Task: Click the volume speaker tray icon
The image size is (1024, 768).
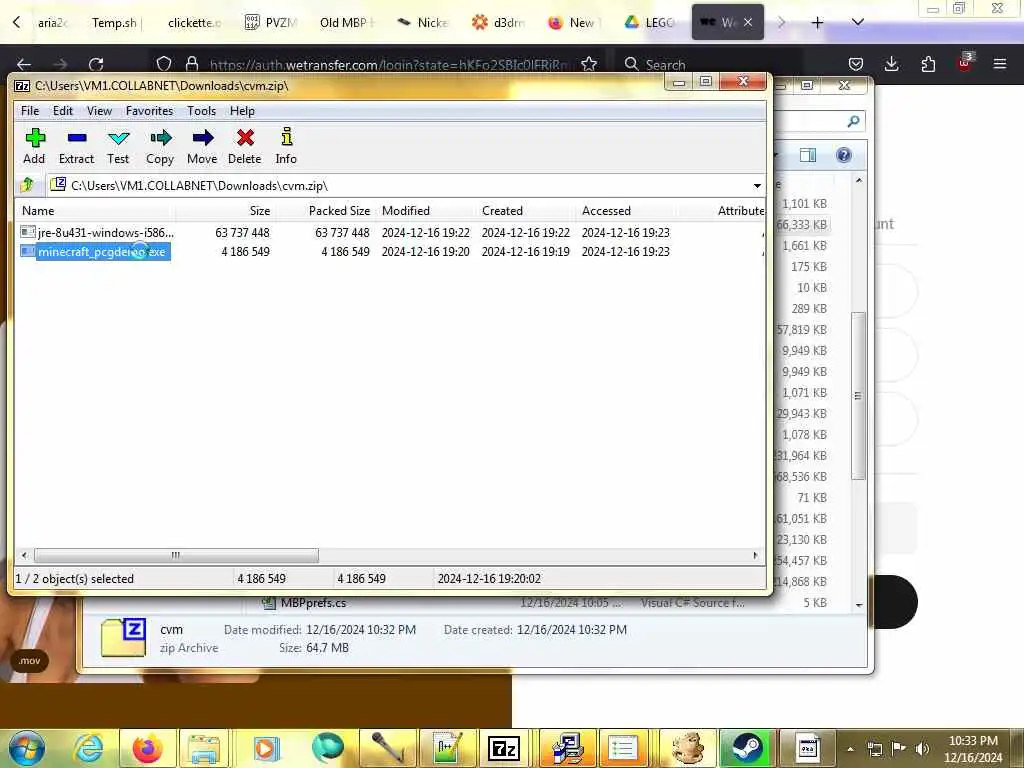Action: click(x=922, y=748)
